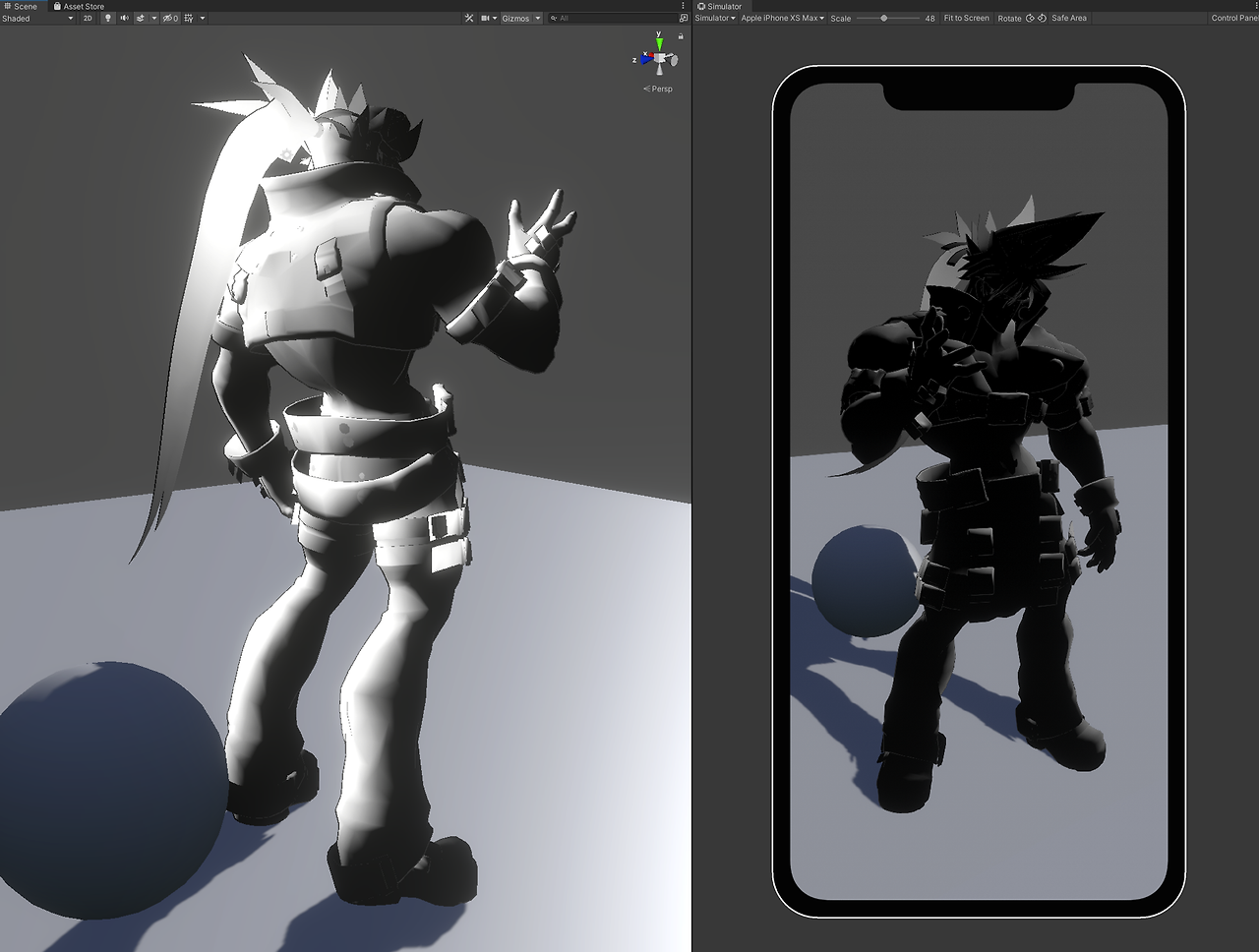The height and width of the screenshot is (952, 1259).
Task: Focus the Scene search field
Action: coord(613,19)
